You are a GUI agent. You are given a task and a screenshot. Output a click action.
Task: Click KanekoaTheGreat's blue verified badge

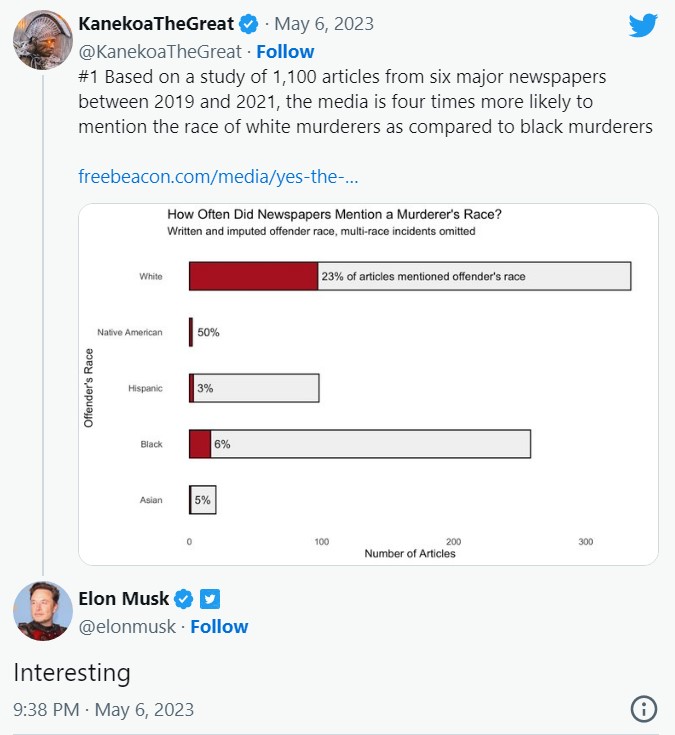coord(248,24)
